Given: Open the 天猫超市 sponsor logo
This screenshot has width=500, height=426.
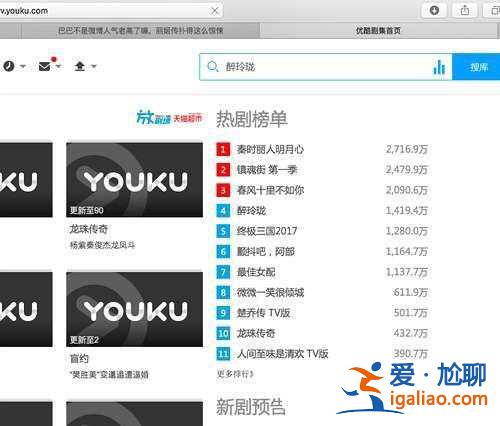Looking at the screenshot, I should 188,118.
